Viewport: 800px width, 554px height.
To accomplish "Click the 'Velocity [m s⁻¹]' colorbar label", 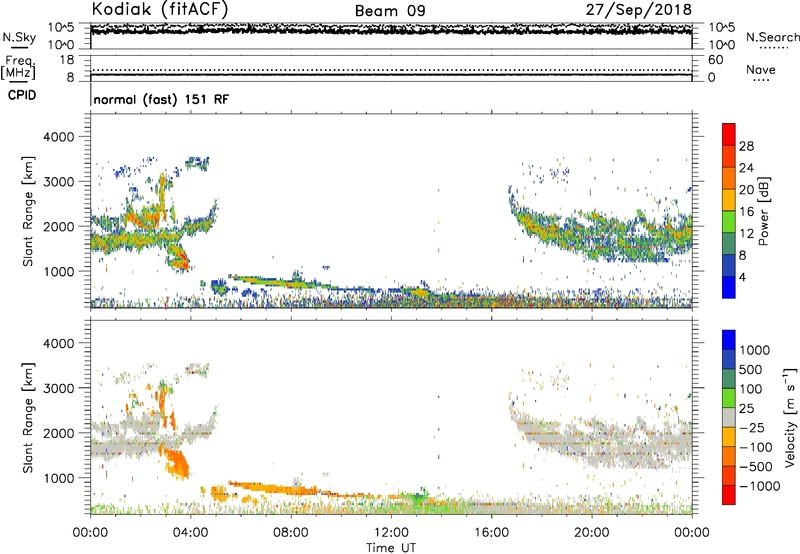I will point(790,417).
